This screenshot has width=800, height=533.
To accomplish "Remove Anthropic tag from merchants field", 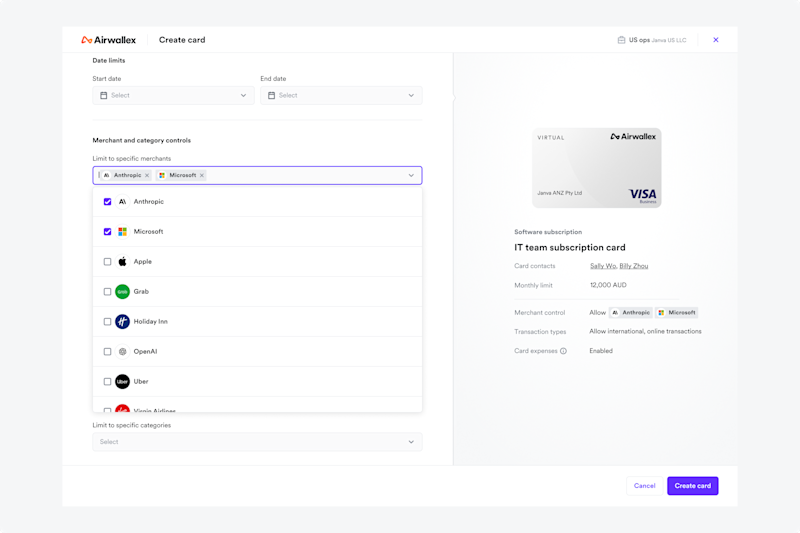I will tap(147, 175).
